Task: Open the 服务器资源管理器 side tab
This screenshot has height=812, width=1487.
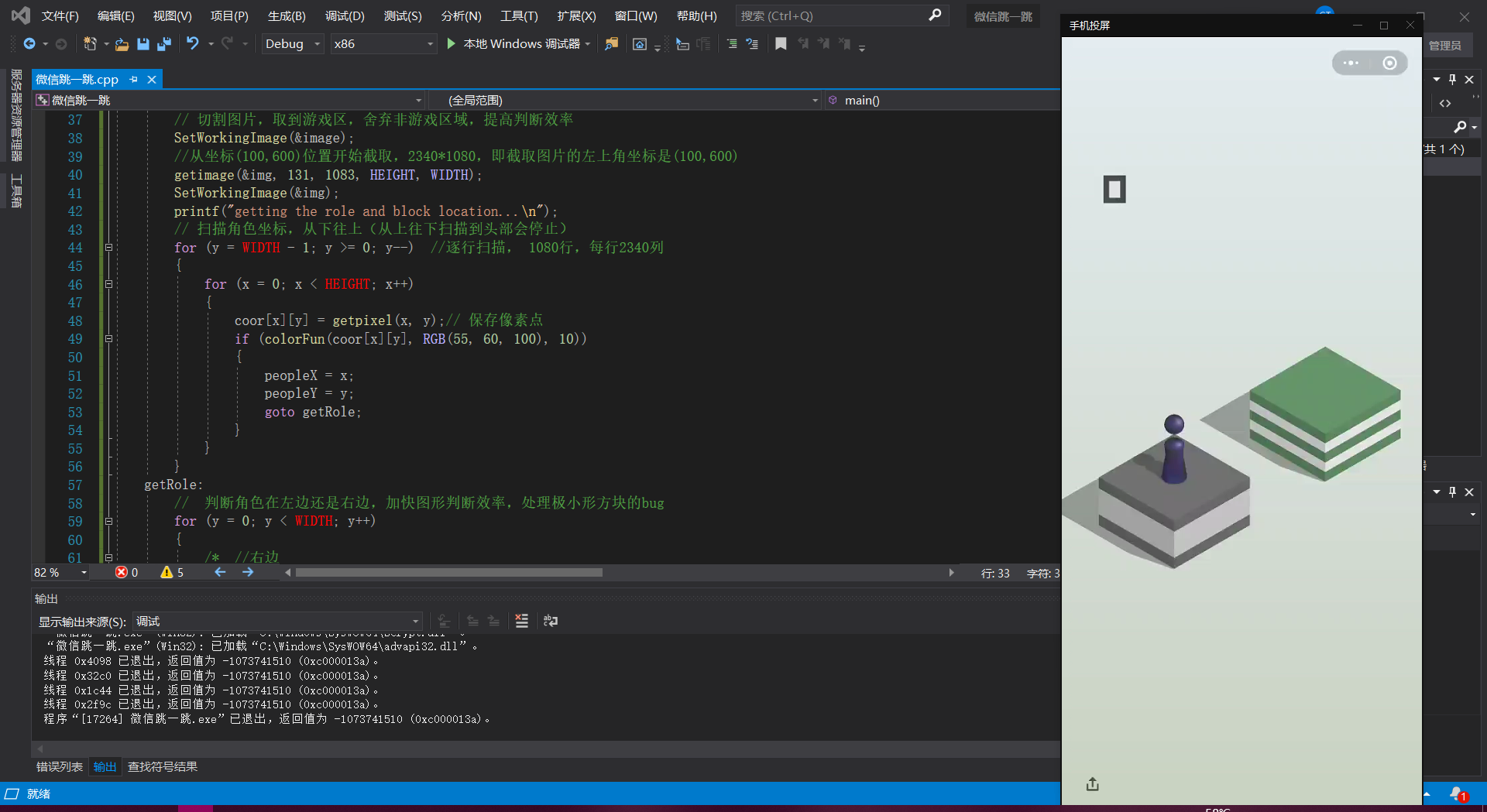Action: pos(16,115)
